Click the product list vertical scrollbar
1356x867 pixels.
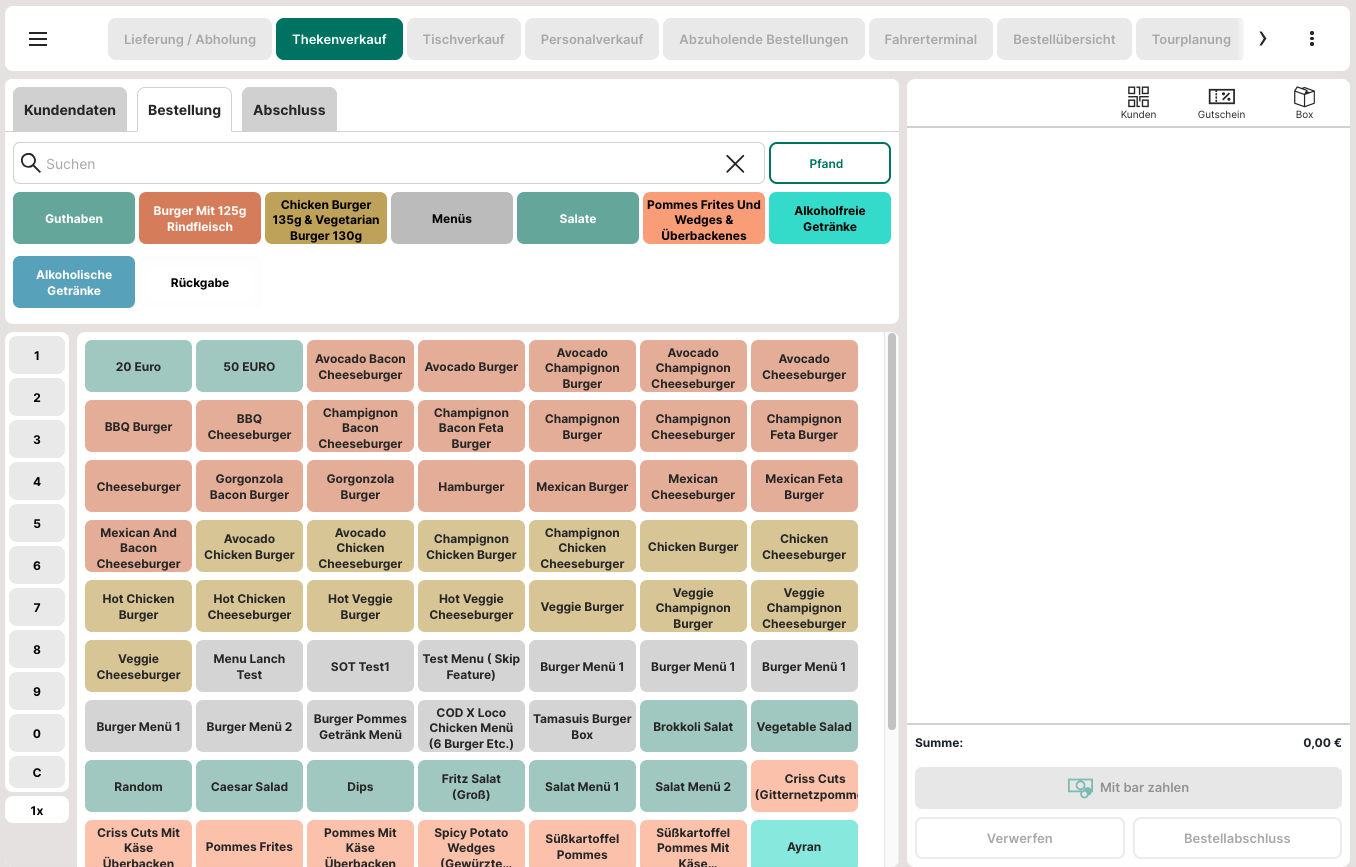coord(891,530)
